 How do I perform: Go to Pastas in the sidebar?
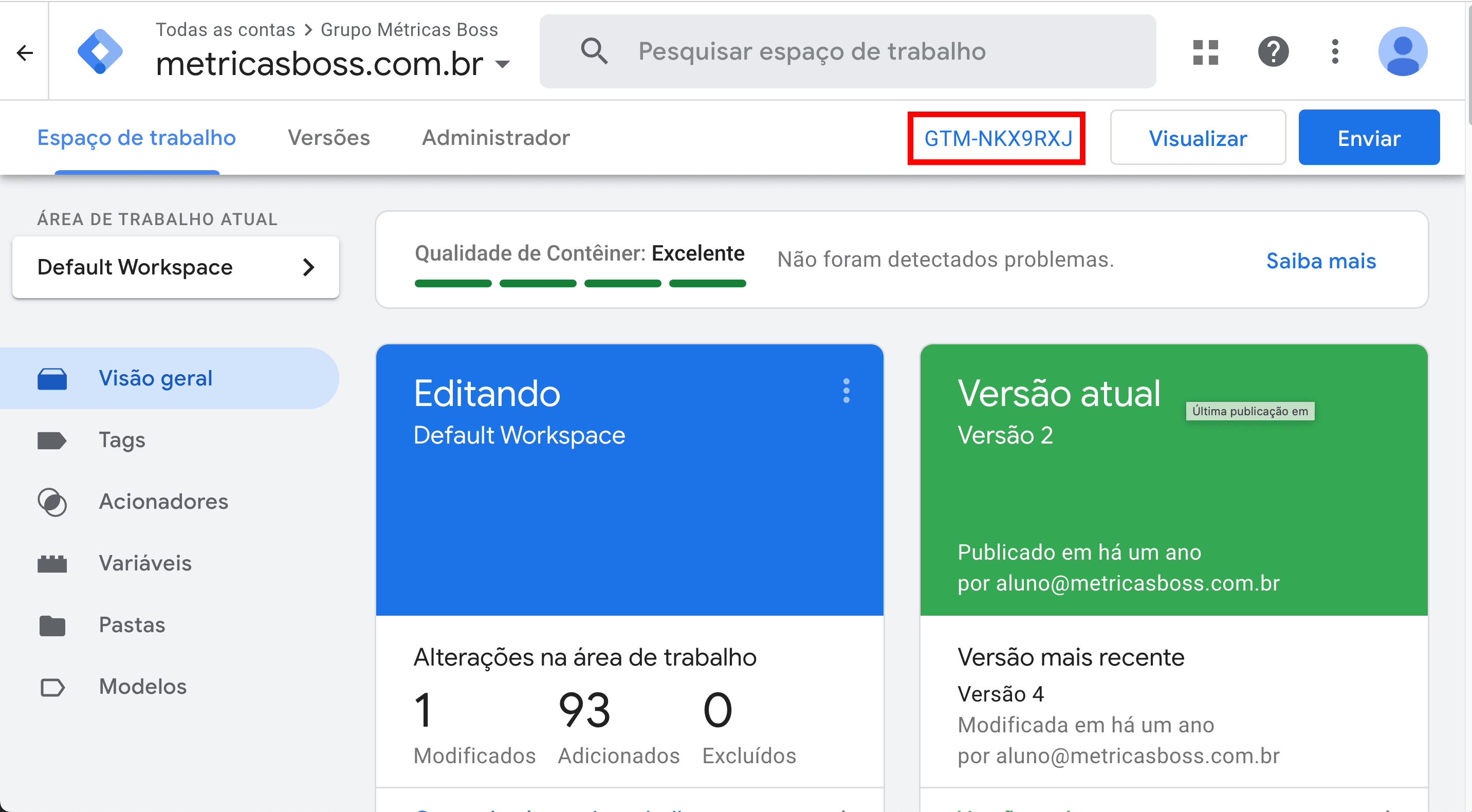pos(132,625)
